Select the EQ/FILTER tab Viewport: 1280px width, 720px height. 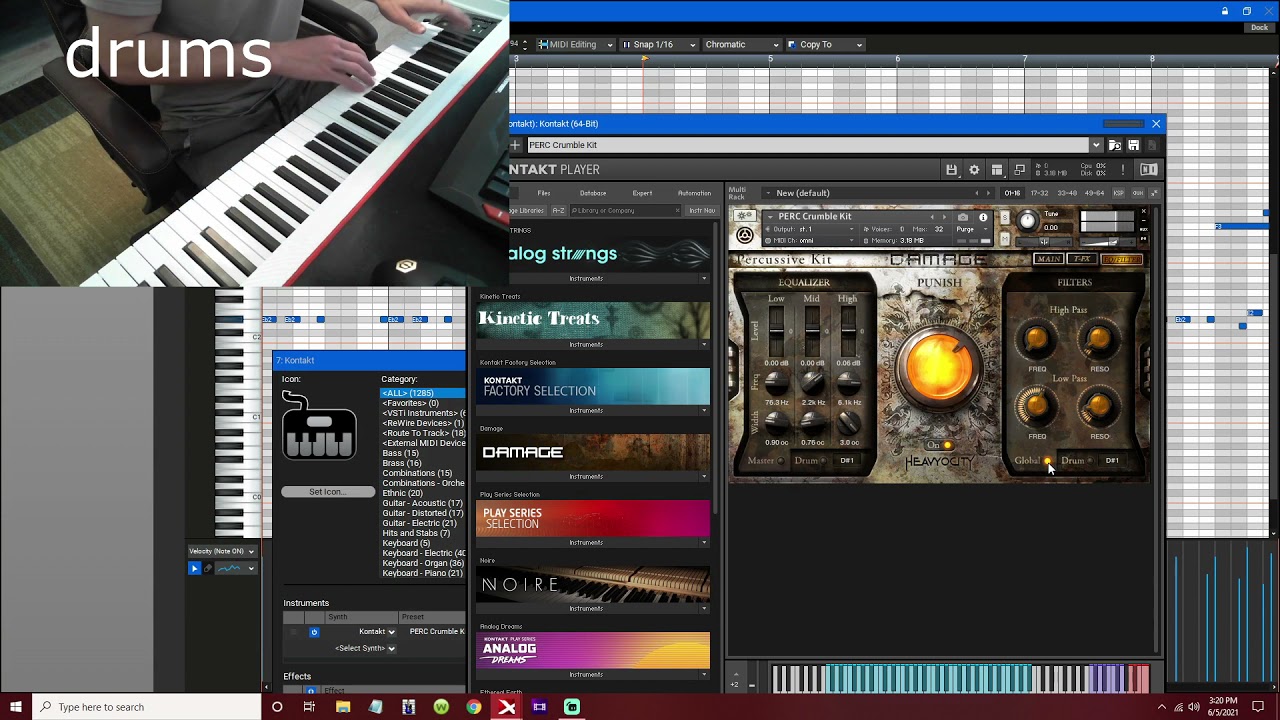[x=1121, y=260]
